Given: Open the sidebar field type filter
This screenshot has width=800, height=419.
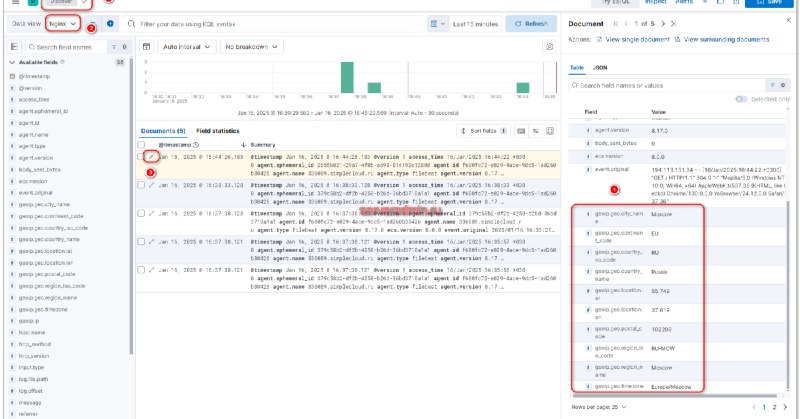Looking at the screenshot, I should pos(118,47).
